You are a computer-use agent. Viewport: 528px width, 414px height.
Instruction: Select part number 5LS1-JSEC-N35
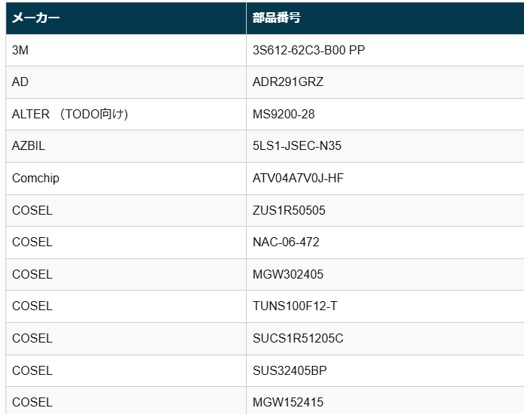[x=297, y=146]
